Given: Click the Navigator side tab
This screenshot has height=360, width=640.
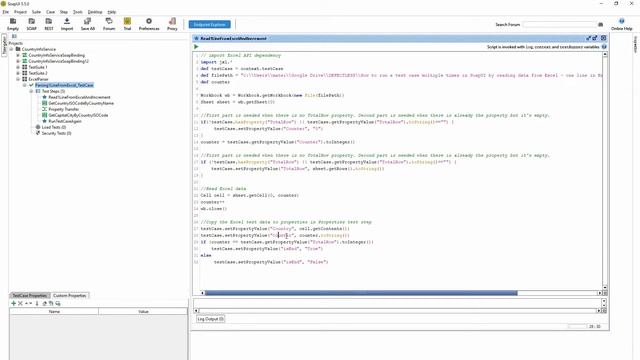Looking at the screenshot, I should [x=4, y=45].
